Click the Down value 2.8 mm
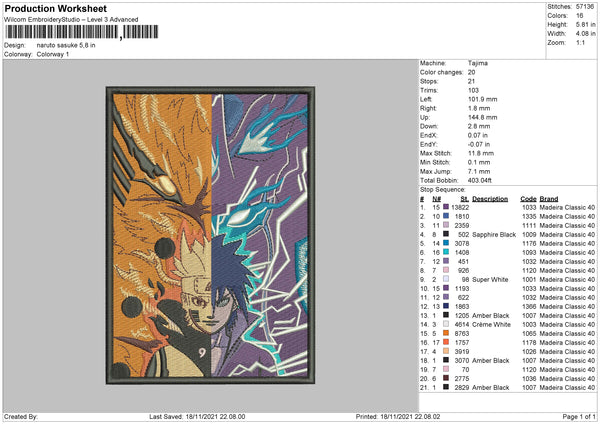This screenshot has width=600, height=424. (x=479, y=126)
